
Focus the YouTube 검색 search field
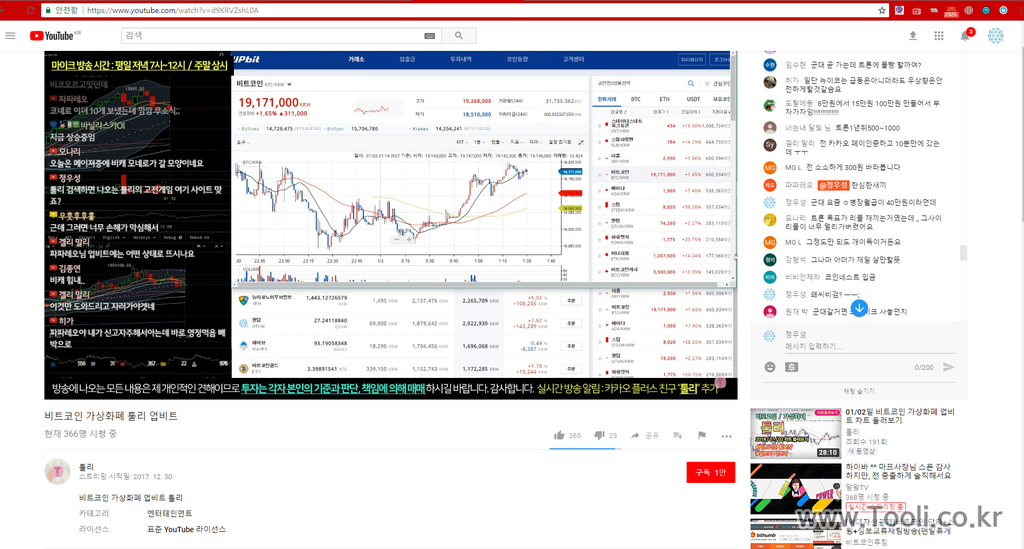tap(271, 35)
